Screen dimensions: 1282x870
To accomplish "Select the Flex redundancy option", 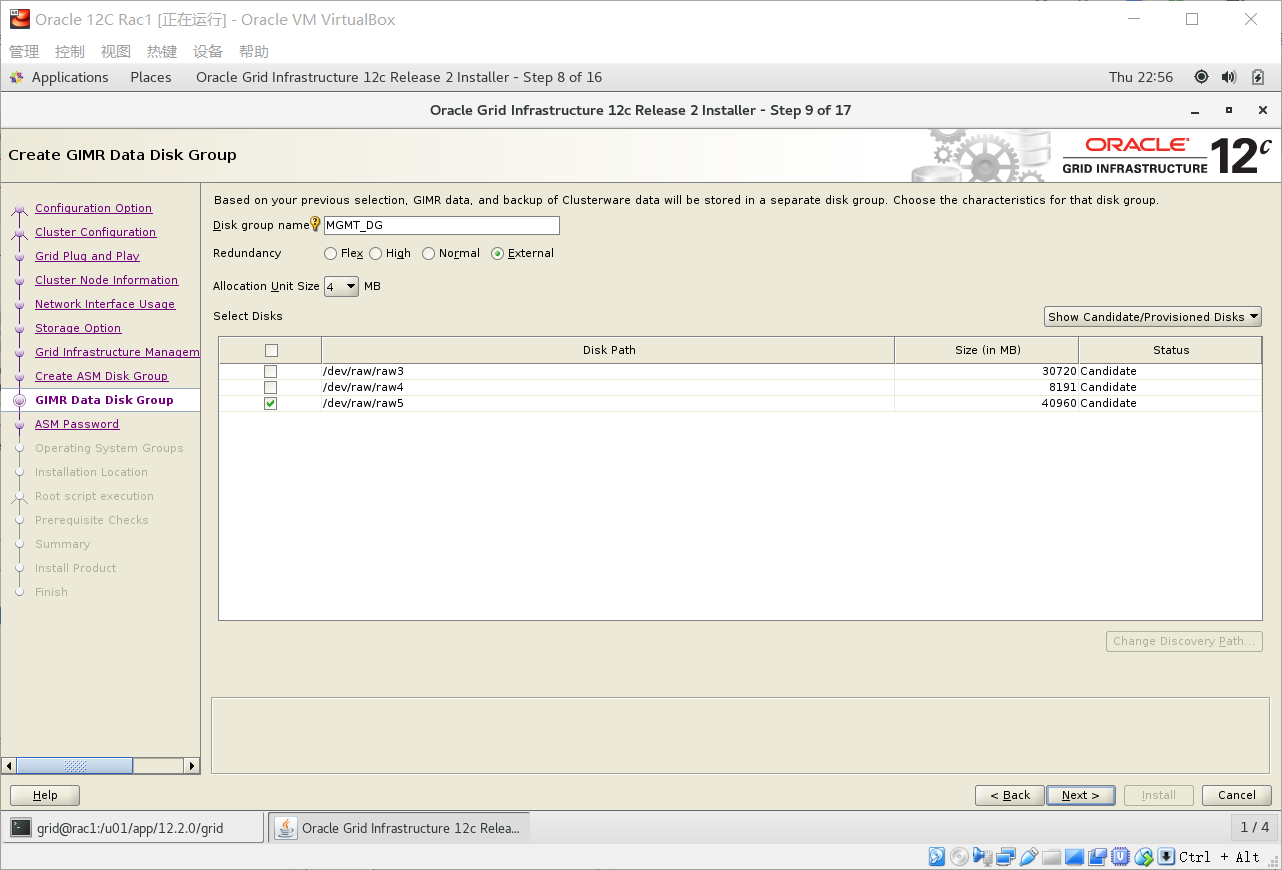I will point(330,253).
